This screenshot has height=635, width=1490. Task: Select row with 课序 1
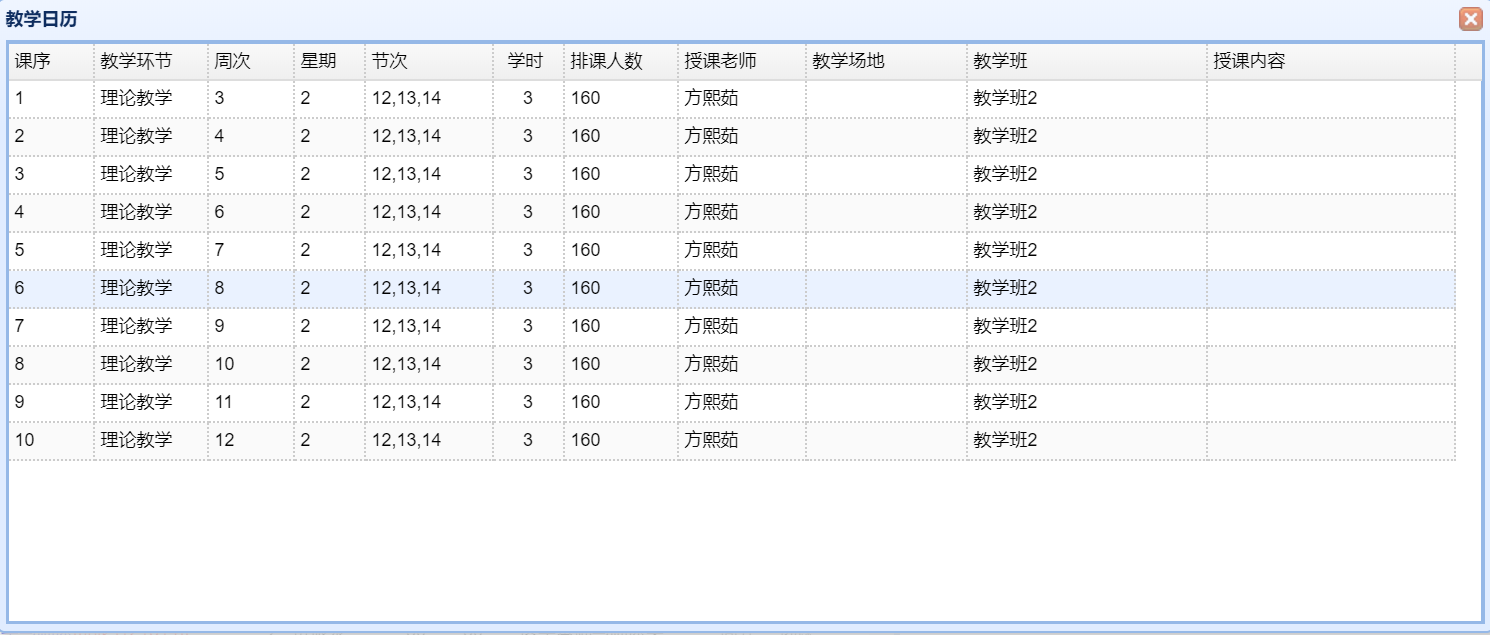tap(732, 98)
